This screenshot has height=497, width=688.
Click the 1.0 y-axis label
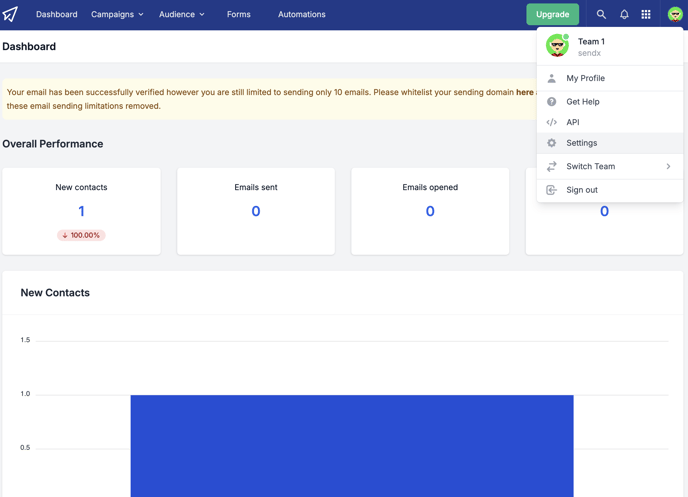click(25, 394)
